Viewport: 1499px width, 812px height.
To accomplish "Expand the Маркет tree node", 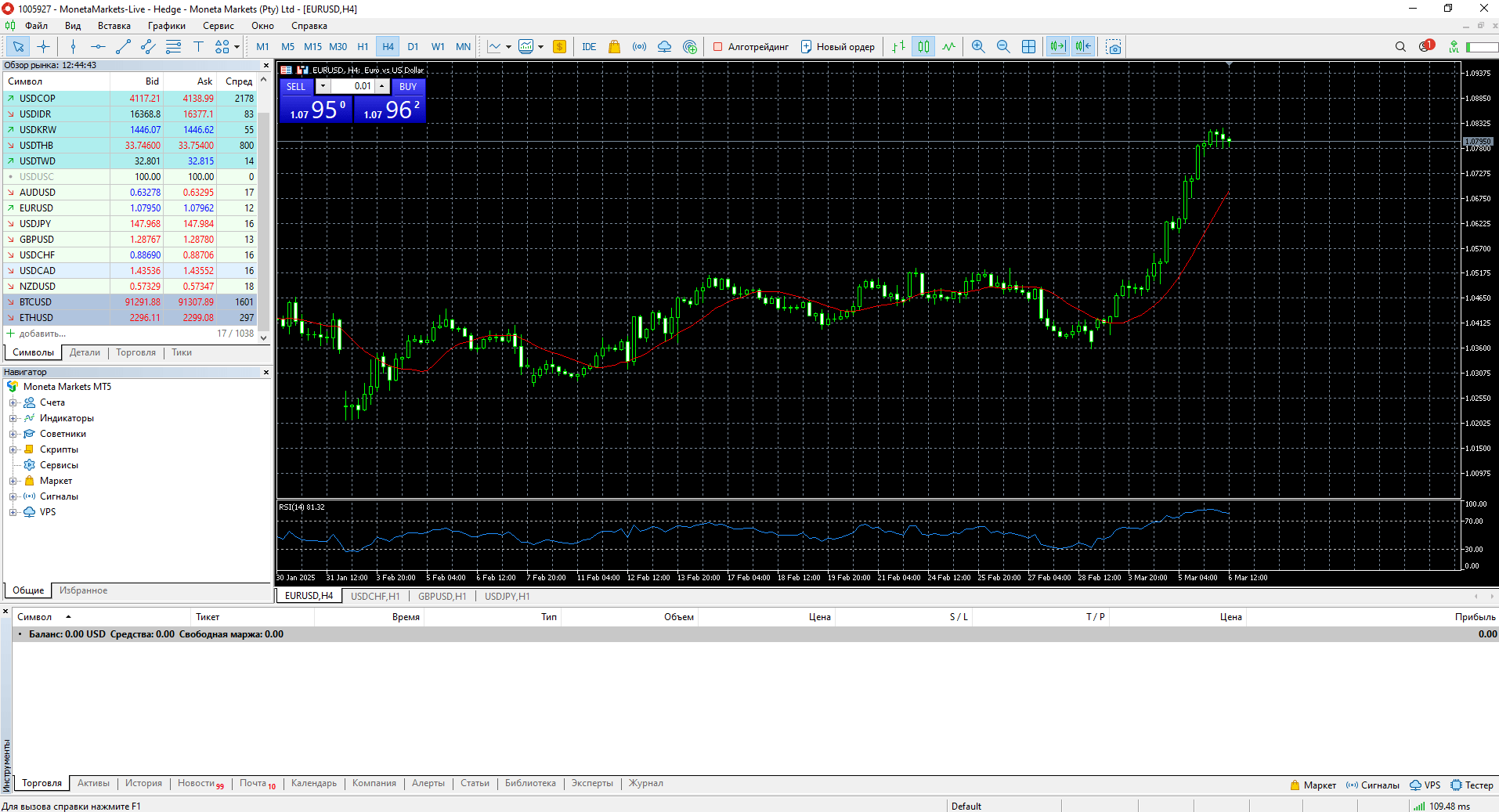I will pyautogui.click(x=13, y=481).
